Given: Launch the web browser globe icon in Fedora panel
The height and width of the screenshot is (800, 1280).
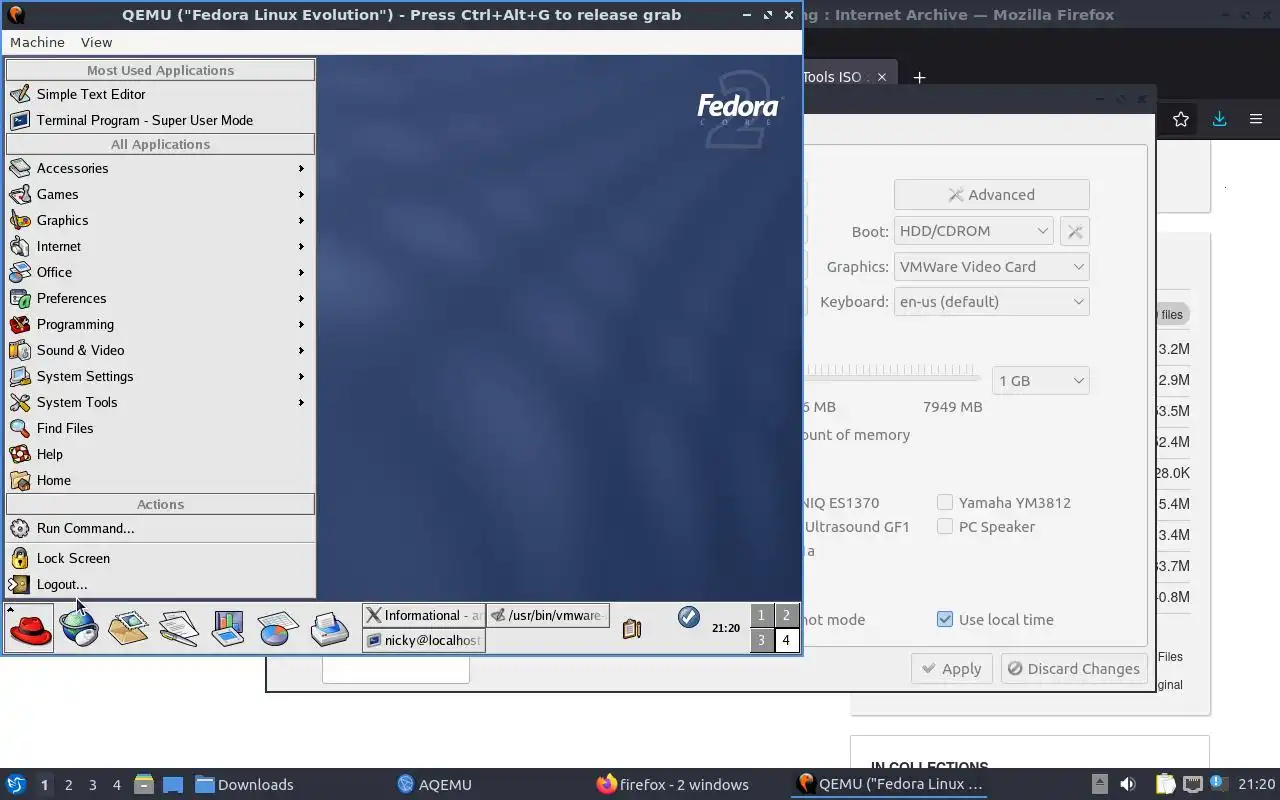Looking at the screenshot, I should tap(79, 629).
